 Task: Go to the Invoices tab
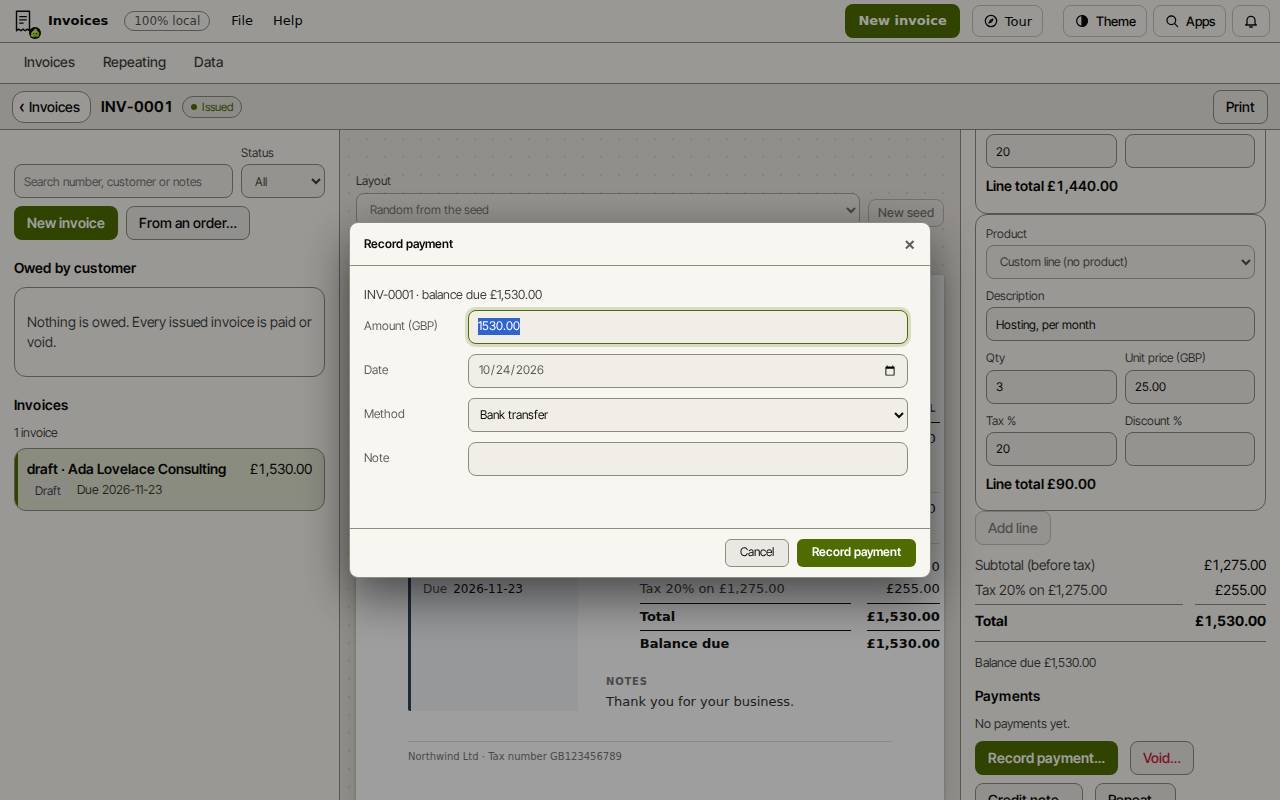point(49,62)
